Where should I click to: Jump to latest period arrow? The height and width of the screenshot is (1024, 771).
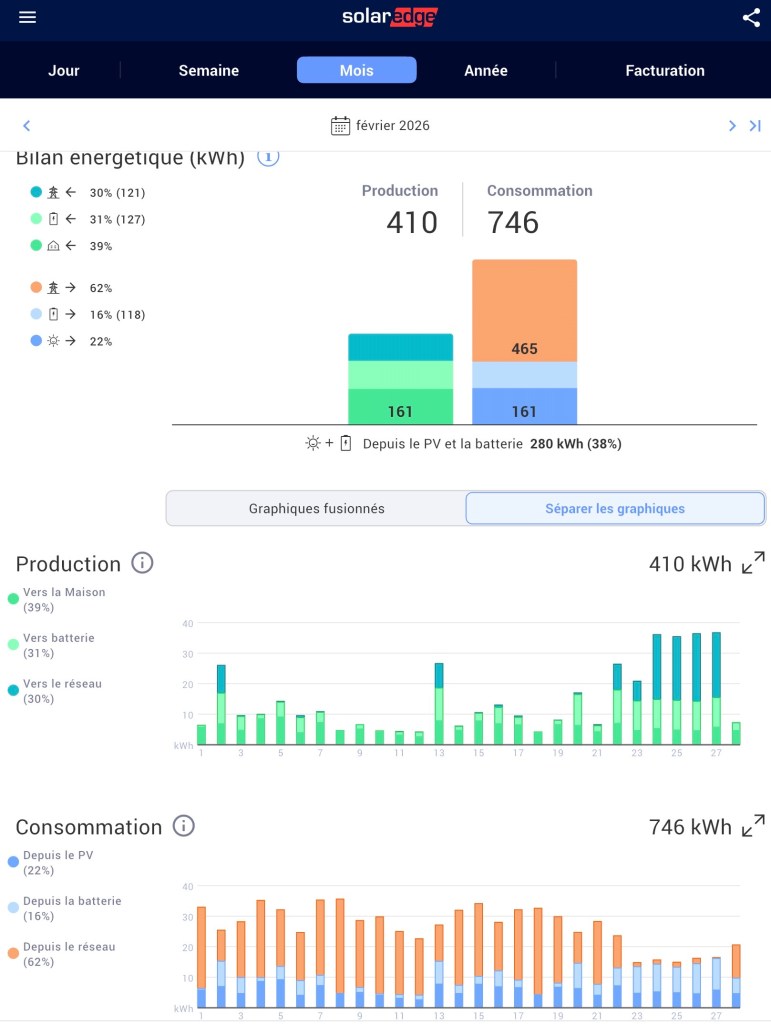[755, 126]
